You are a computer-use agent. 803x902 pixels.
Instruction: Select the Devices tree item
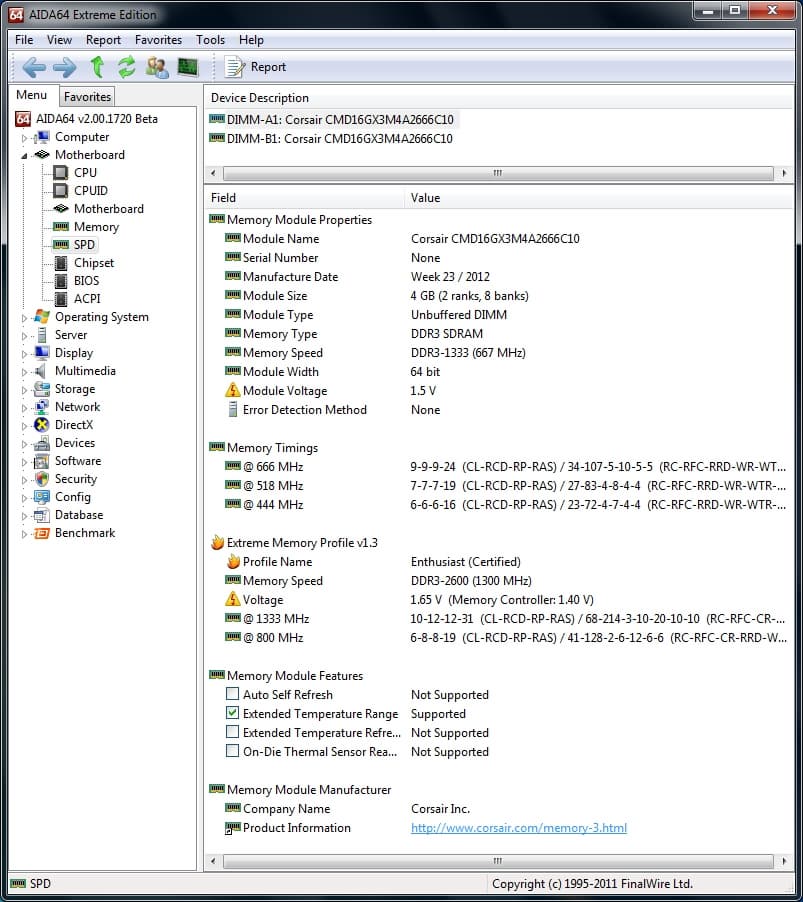[75, 443]
